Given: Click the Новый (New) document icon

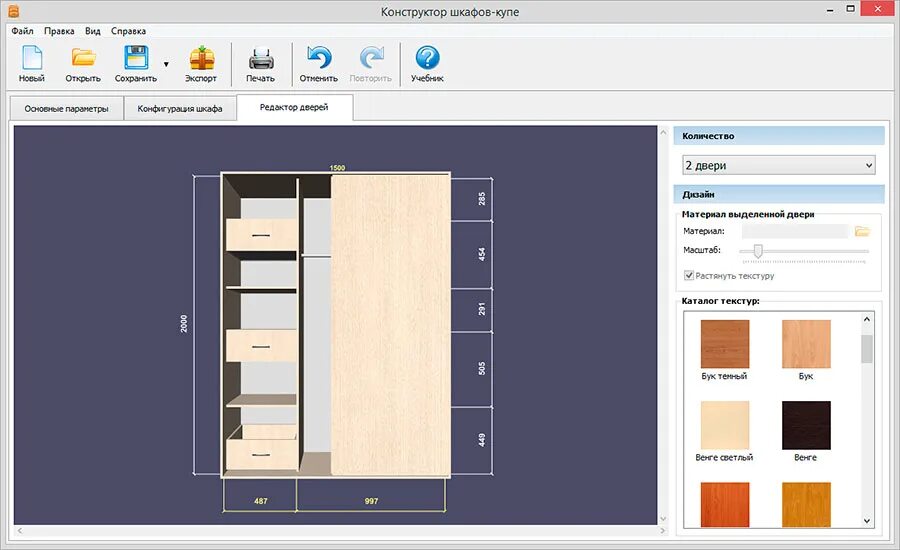Looking at the screenshot, I should click(32, 58).
